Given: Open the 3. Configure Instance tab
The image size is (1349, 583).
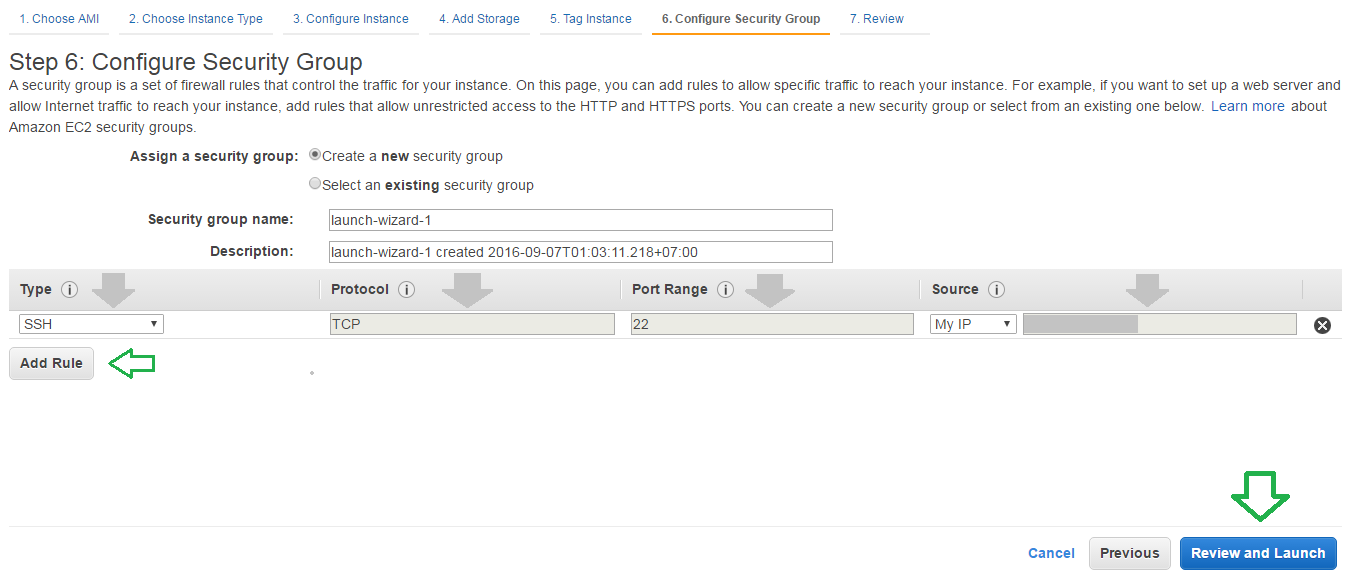Looking at the screenshot, I should click(x=351, y=19).
